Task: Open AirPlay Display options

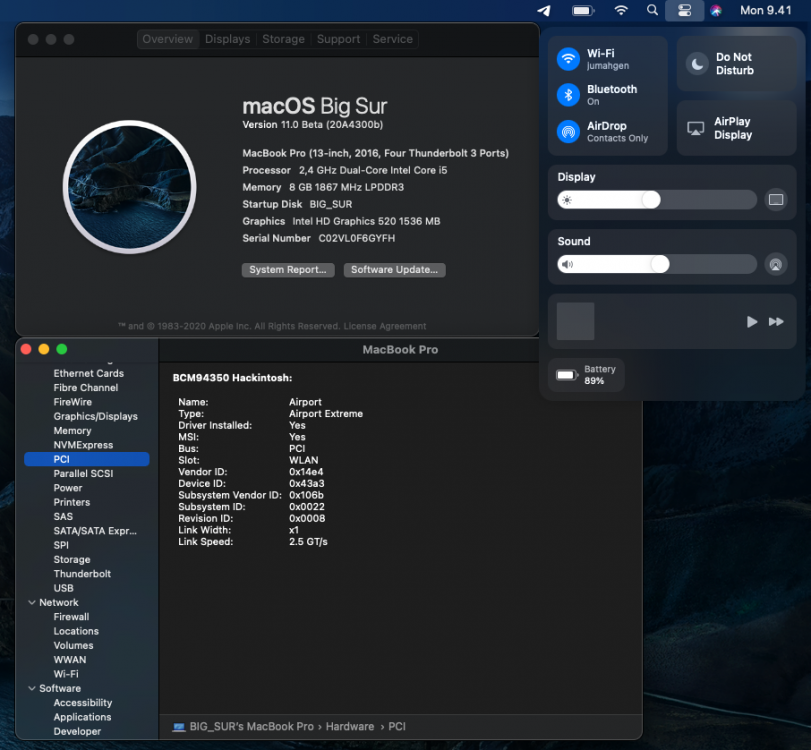Action: 736,128
